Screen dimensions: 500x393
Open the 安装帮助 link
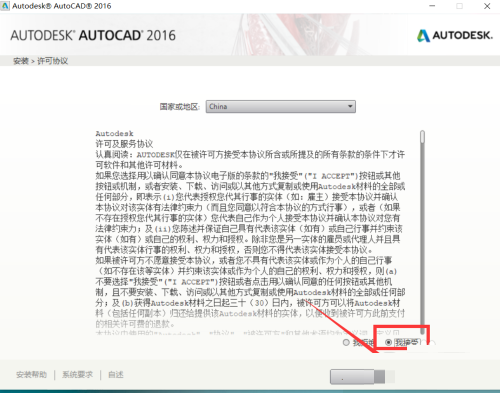pos(31,375)
